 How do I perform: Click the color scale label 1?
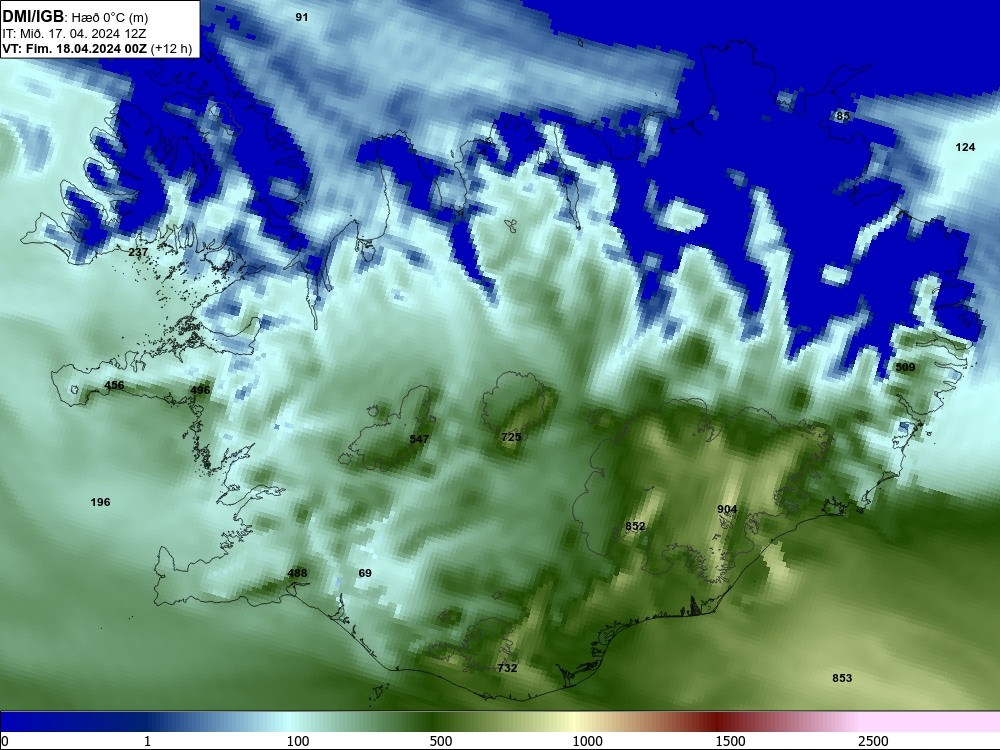(x=147, y=741)
